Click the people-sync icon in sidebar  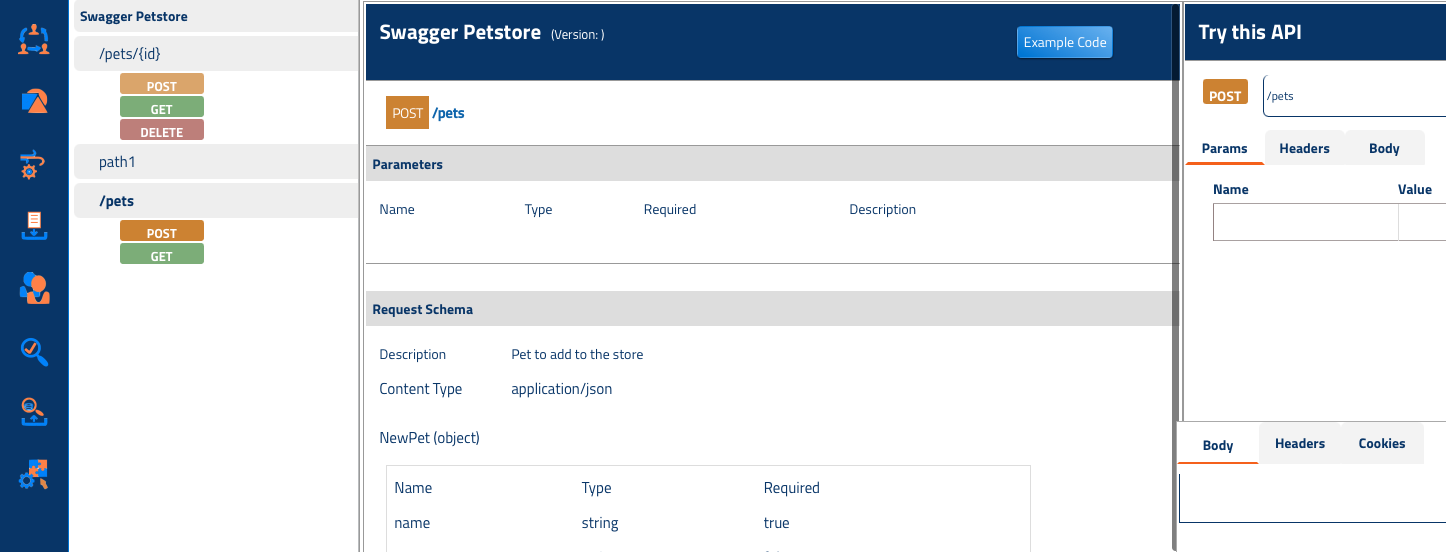pos(34,39)
